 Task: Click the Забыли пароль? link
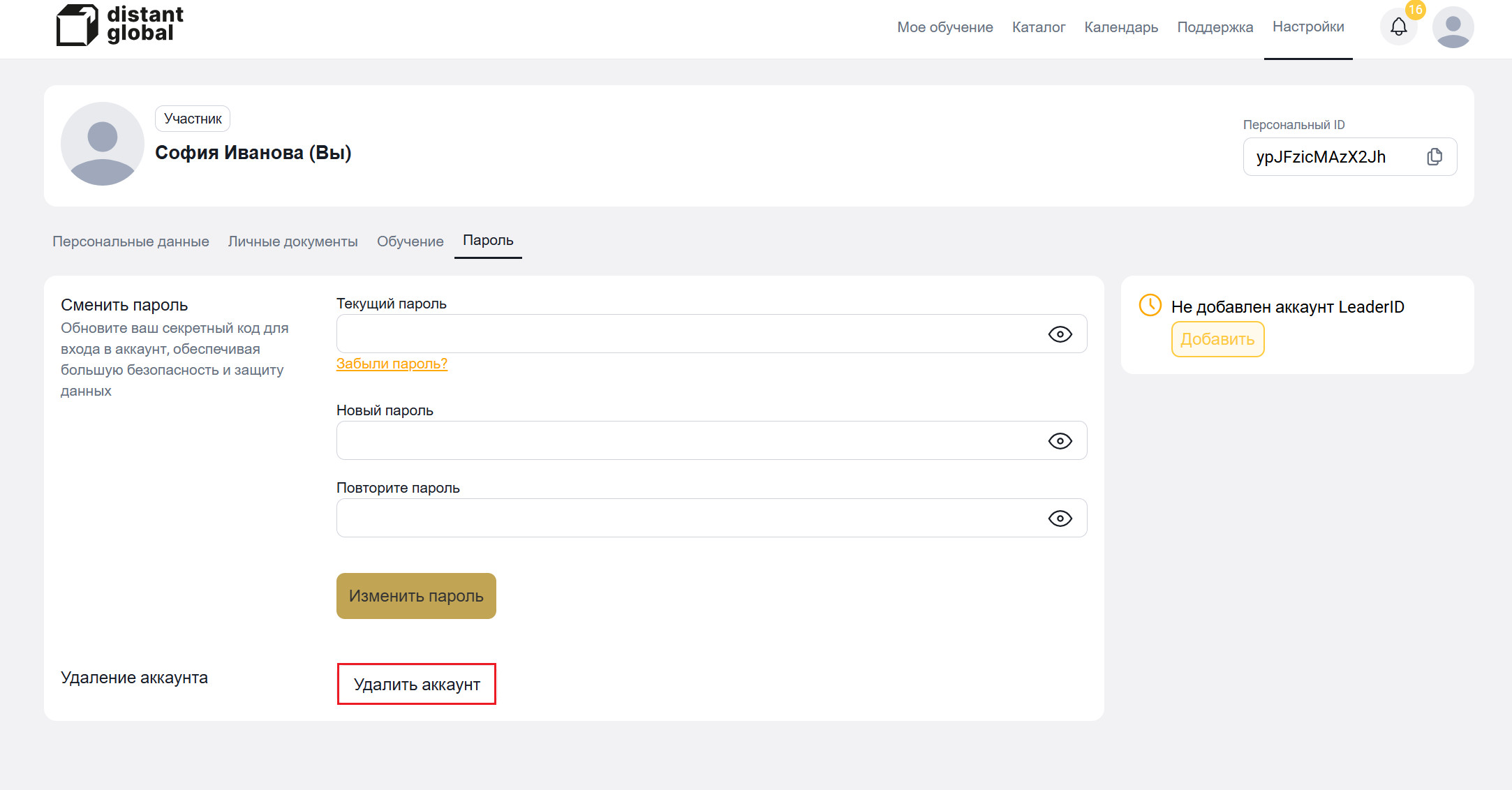pyautogui.click(x=392, y=364)
